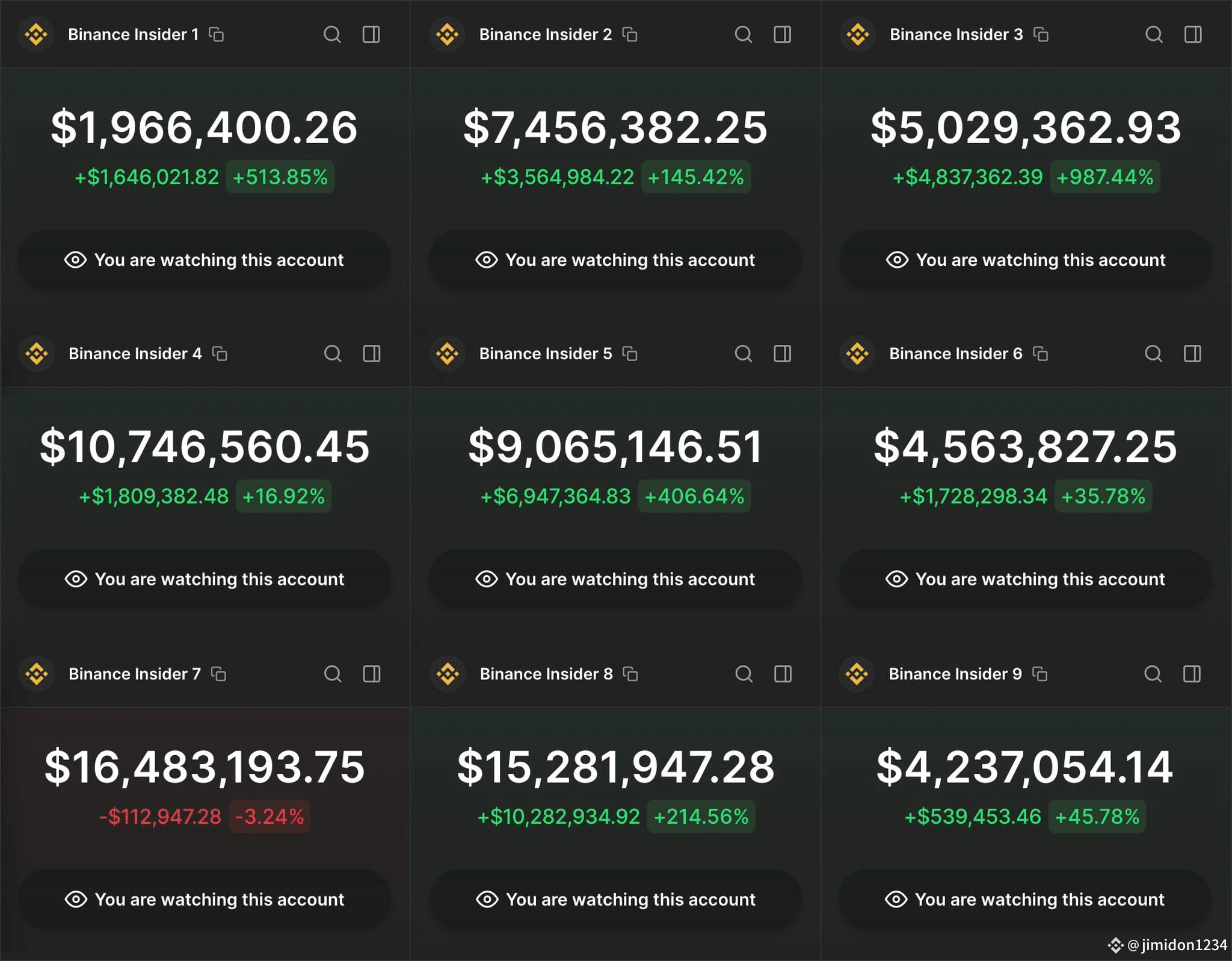This screenshot has width=1232, height=961.
Task: Copy the Binance Insider 9 address
Action: pos(1039,674)
